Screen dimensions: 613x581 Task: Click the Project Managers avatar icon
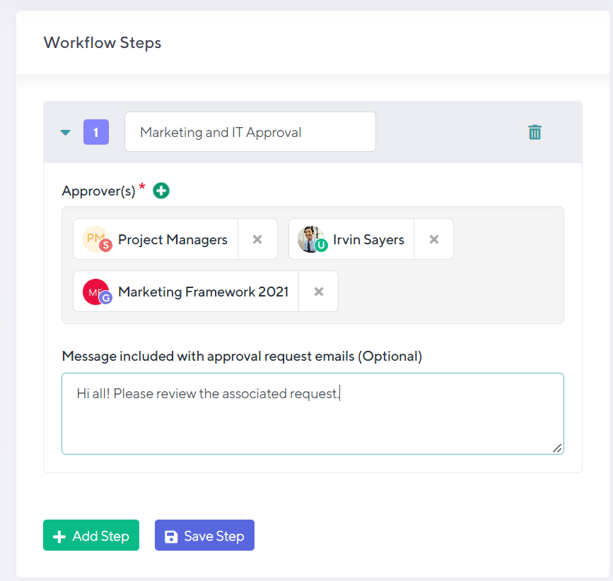coord(97,240)
